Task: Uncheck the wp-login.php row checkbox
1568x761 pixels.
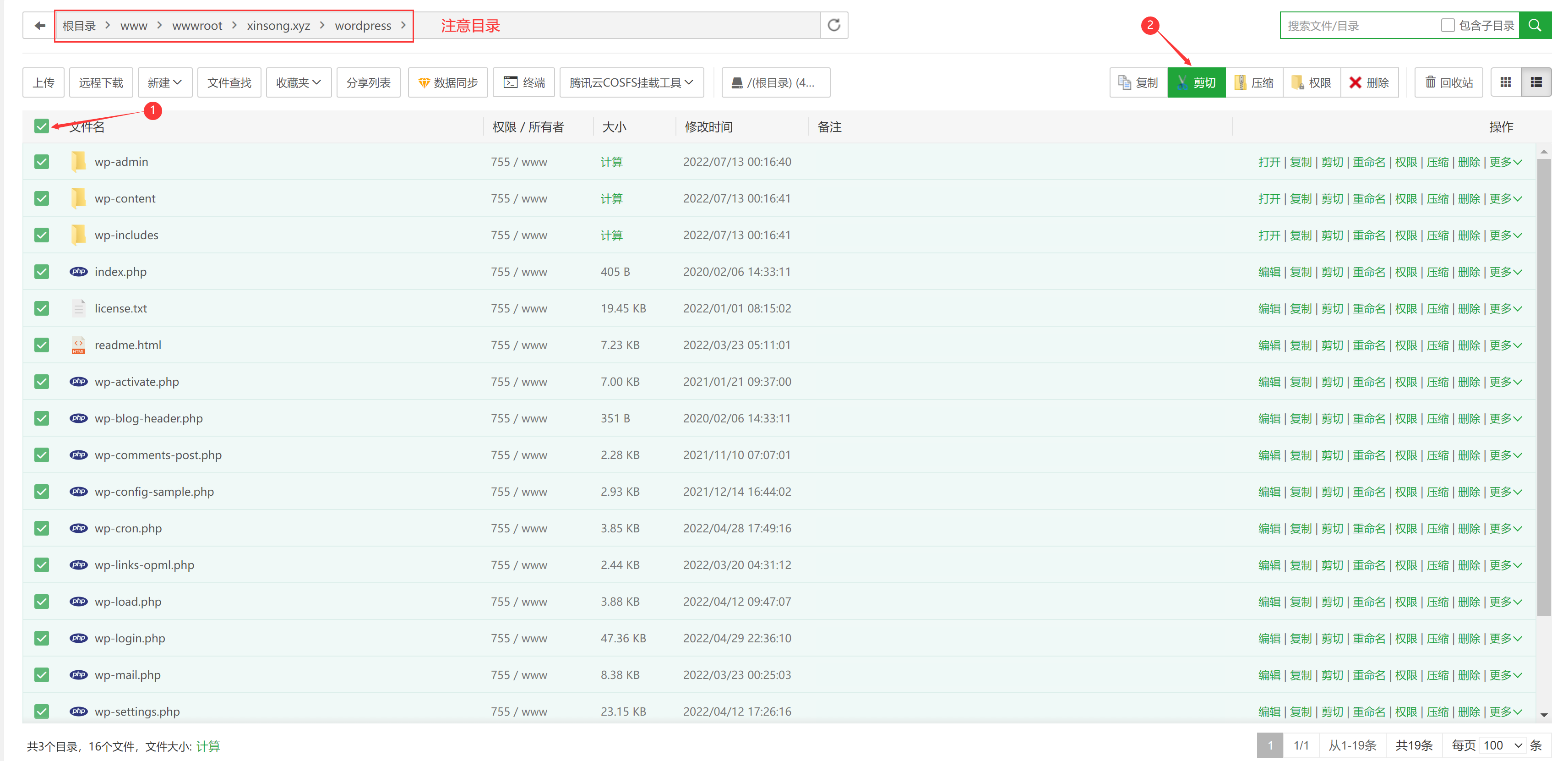Action: [x=41, y=638]
